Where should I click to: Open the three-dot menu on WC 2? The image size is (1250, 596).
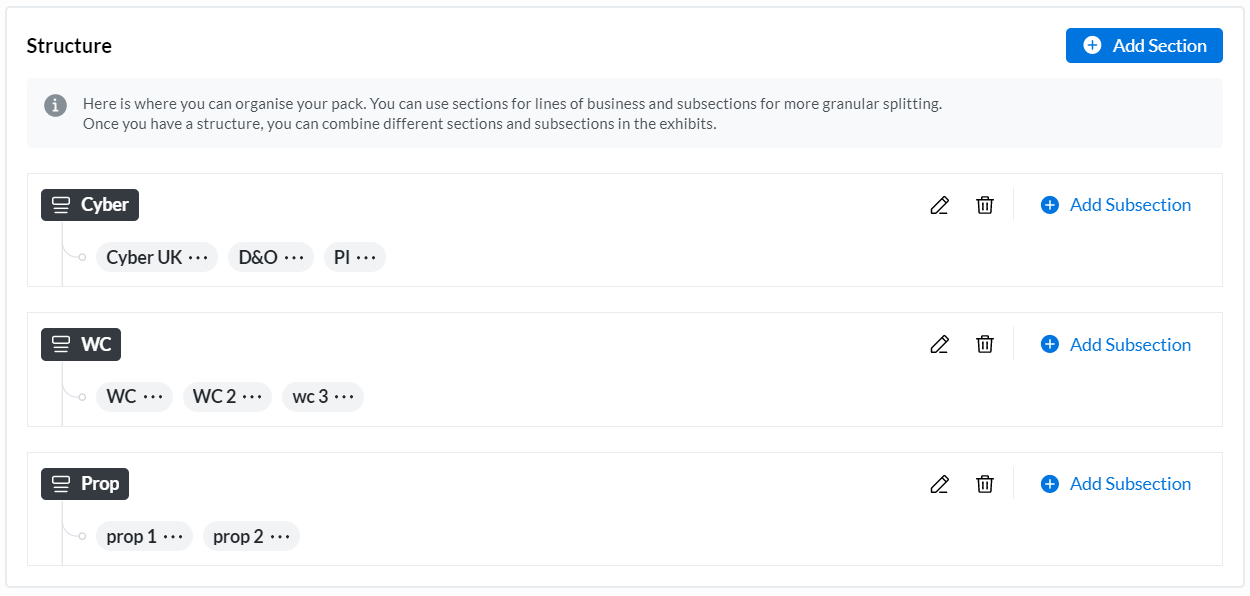(x=252, y=397)
